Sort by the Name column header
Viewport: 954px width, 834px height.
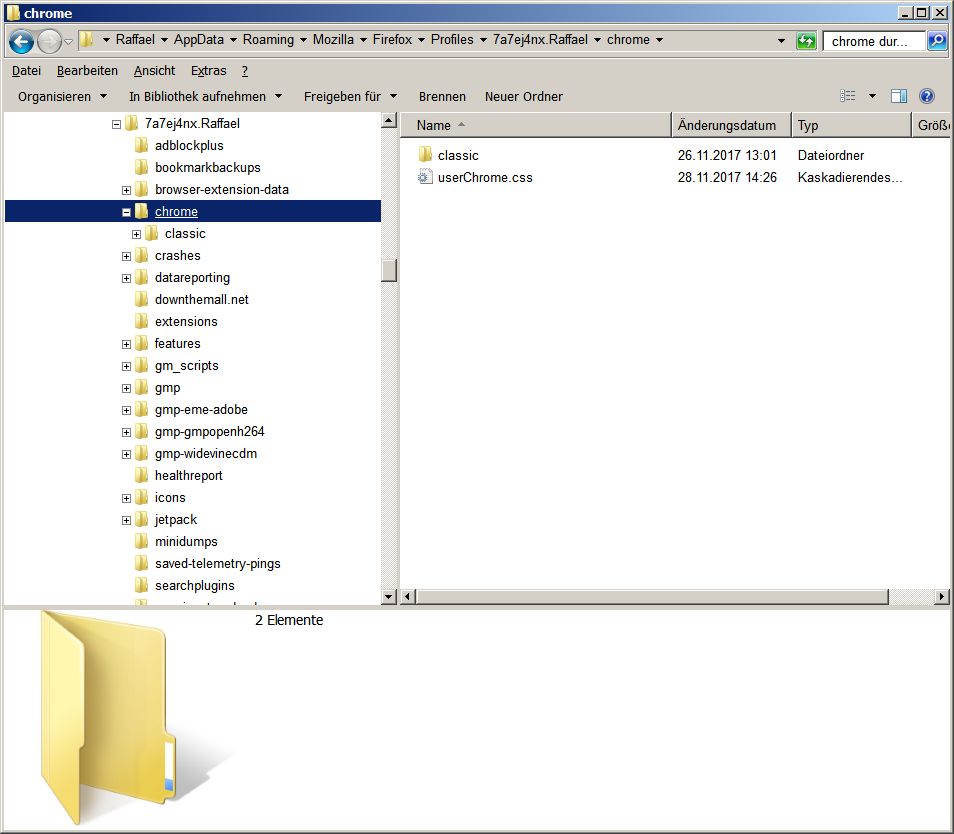pos(536,125)
